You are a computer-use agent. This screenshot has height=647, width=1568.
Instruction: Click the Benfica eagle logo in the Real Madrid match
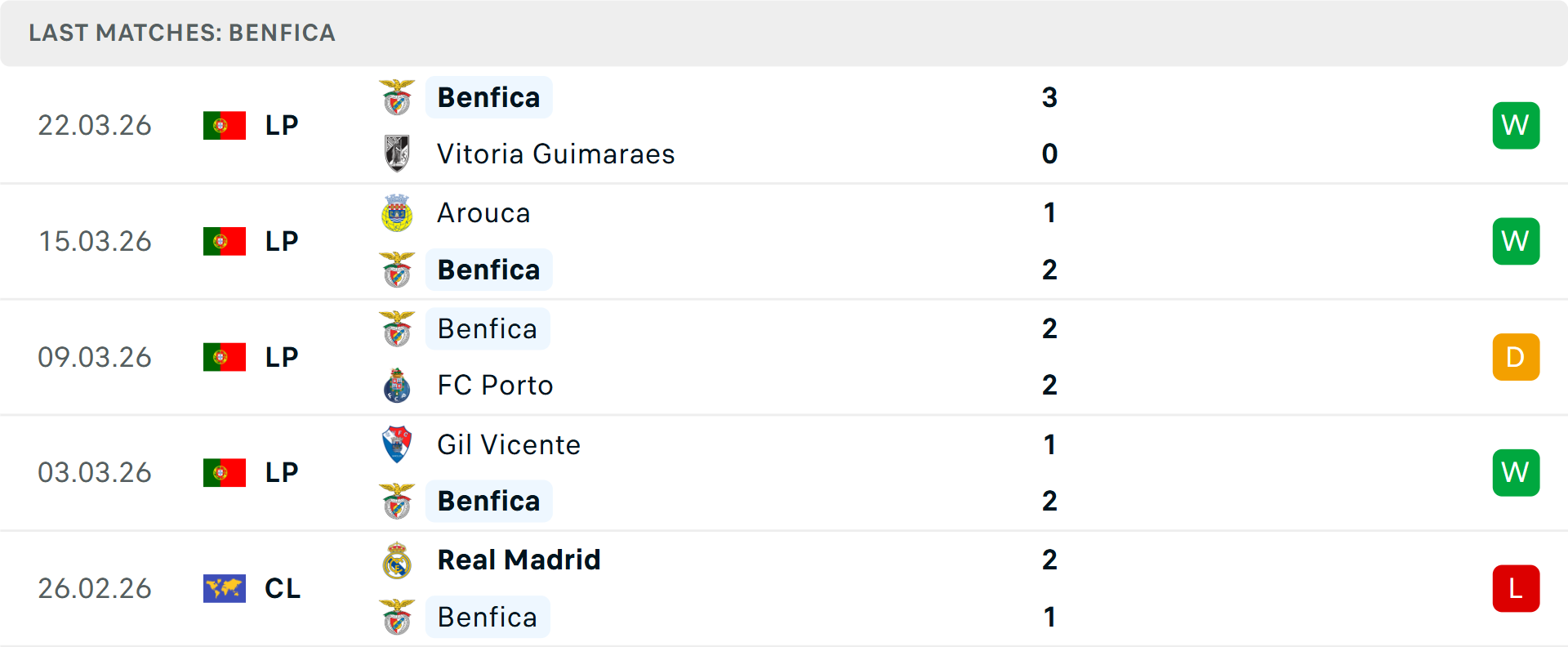pos(398,618)
